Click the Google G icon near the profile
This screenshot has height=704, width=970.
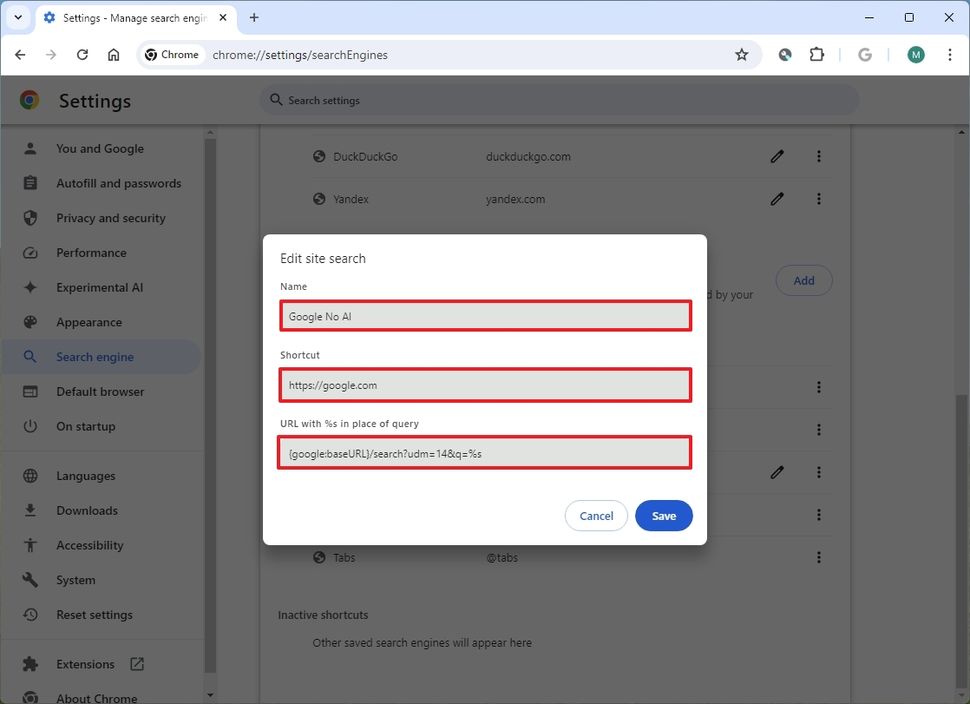[x=864, y=55]
